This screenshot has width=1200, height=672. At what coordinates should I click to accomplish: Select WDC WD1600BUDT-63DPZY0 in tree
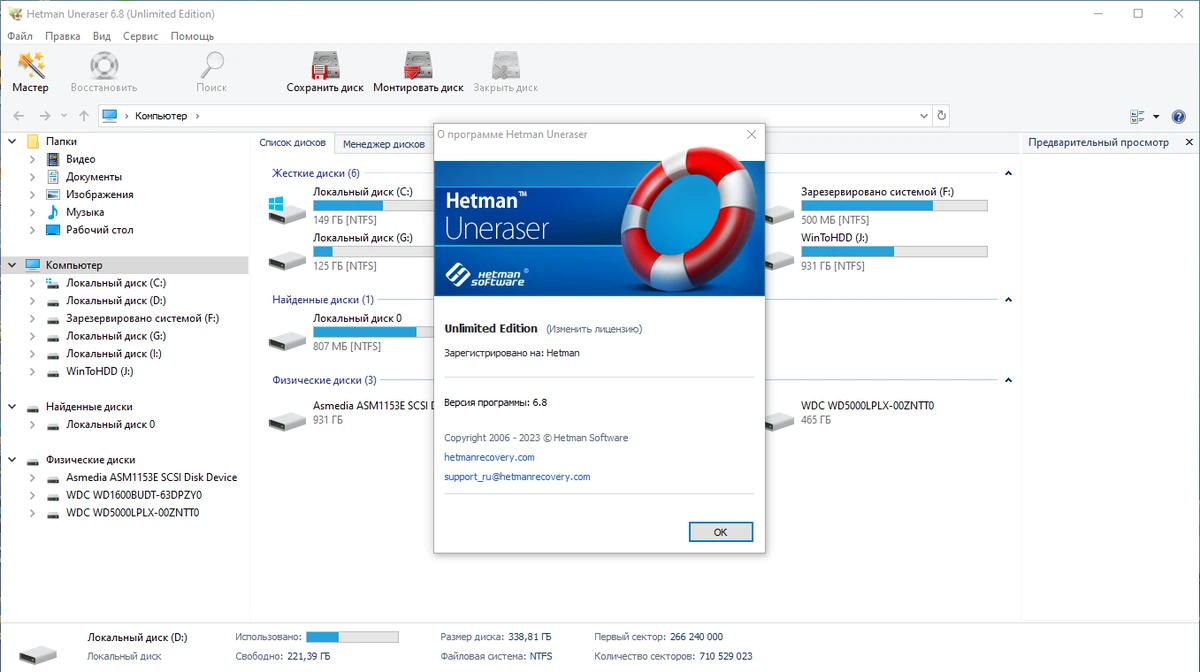[x=134, y=495]
